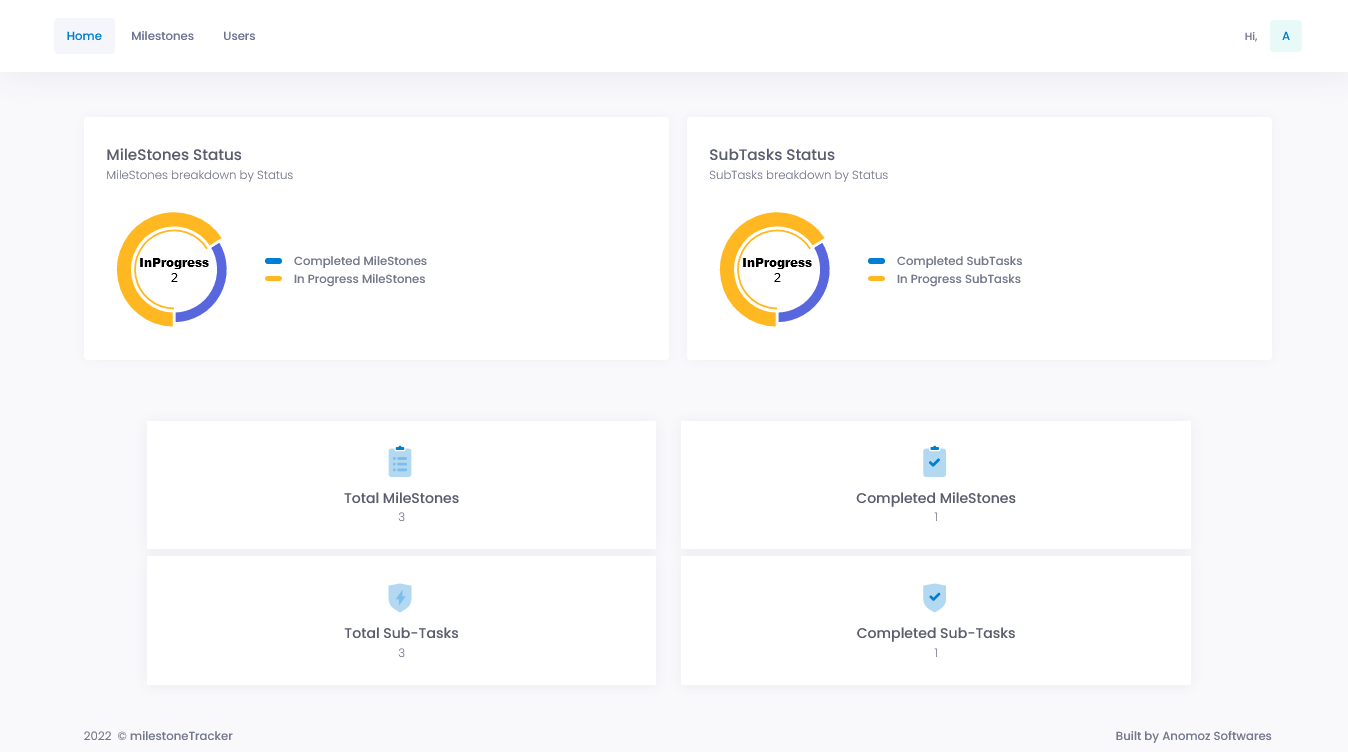This screenshot has height=752, width=1348.
Task: Click the 'InProgress 2' label inside MileStones donut
Action: 172,269
